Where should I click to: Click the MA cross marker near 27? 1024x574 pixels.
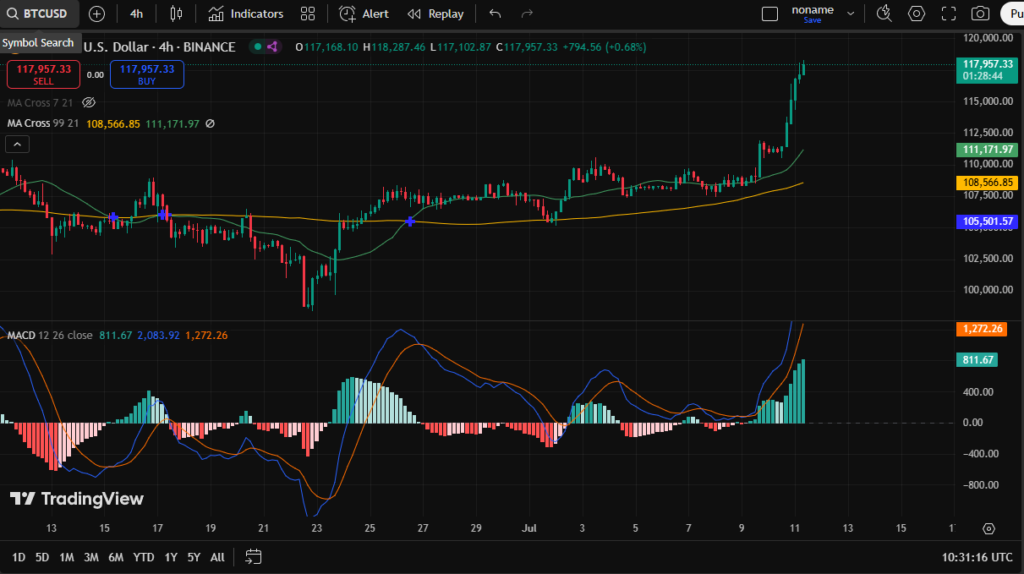[x=409, y=222]
